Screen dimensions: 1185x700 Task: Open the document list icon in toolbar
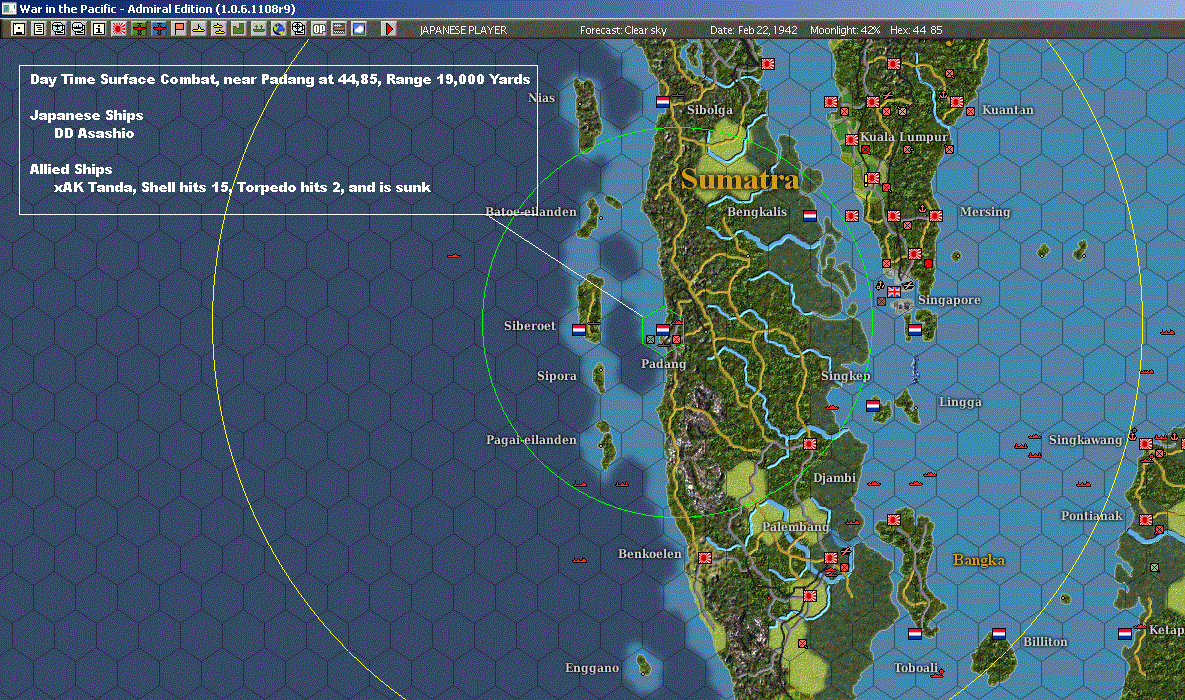[39, 29]
